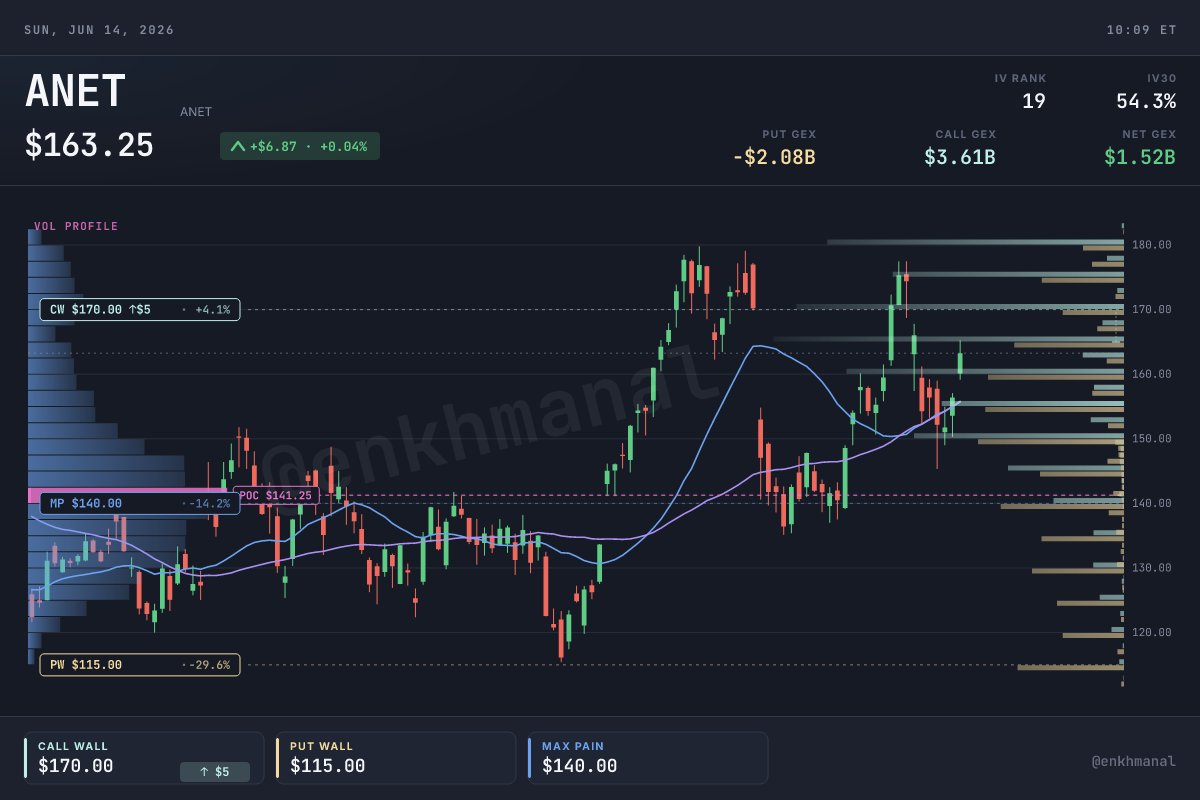Select the IV30 value 54.3%
The height and width of the screenshot is (800, 1200).
point(1146,101)
